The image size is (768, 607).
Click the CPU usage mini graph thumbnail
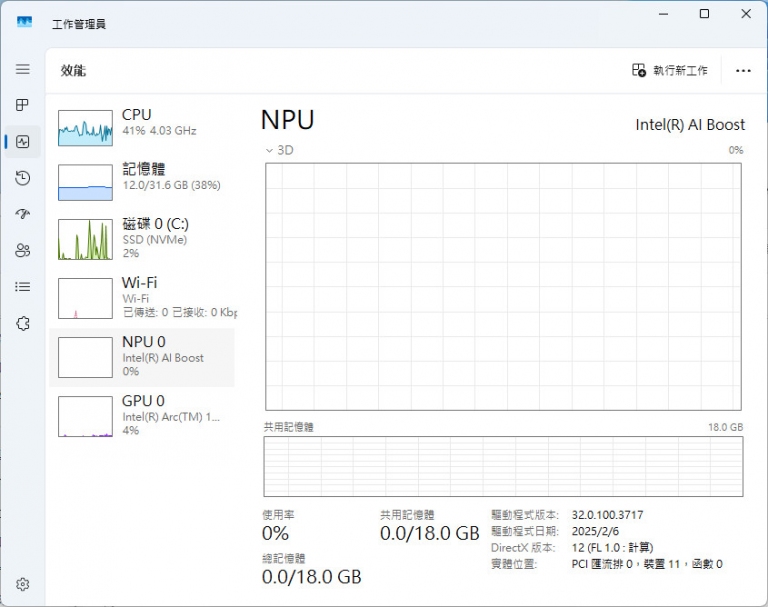click(85, 128)
